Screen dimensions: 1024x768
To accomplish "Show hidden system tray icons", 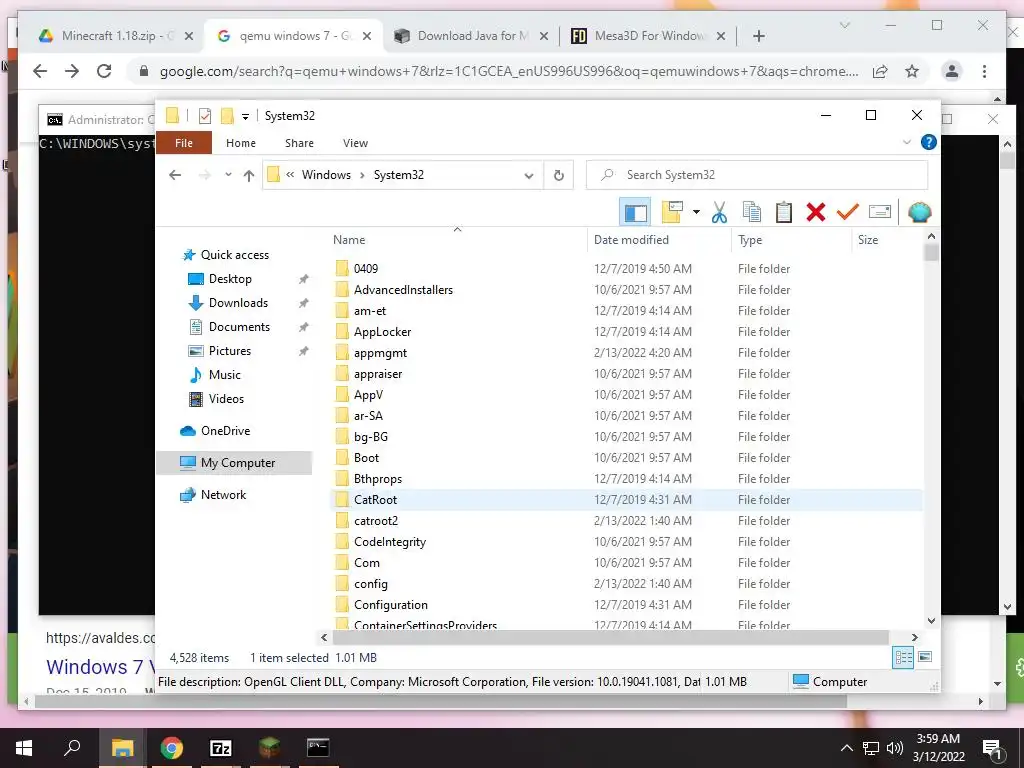I will [846, 748].
